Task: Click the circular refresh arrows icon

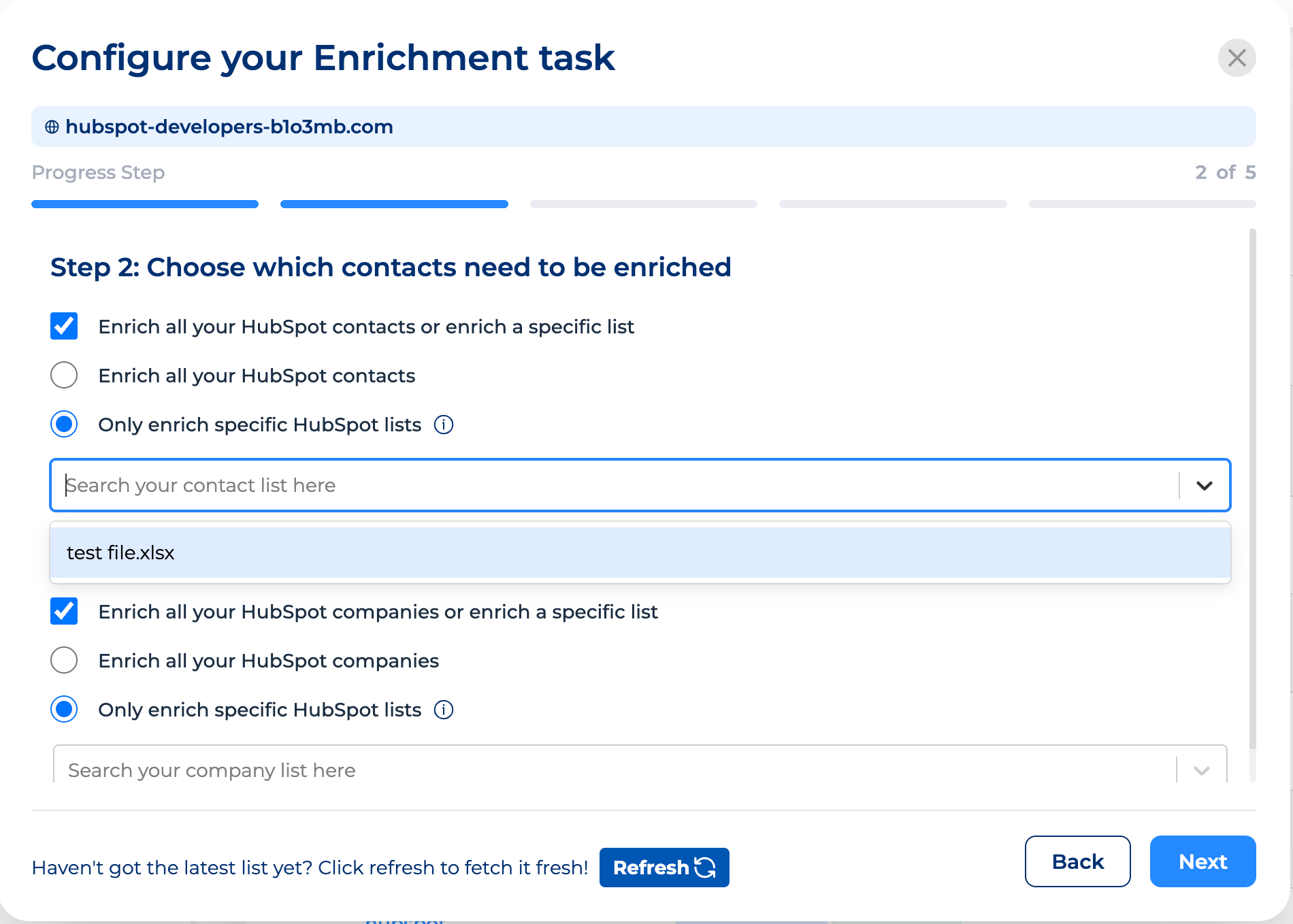Action: pyautogui.click(x=704, y=868)
